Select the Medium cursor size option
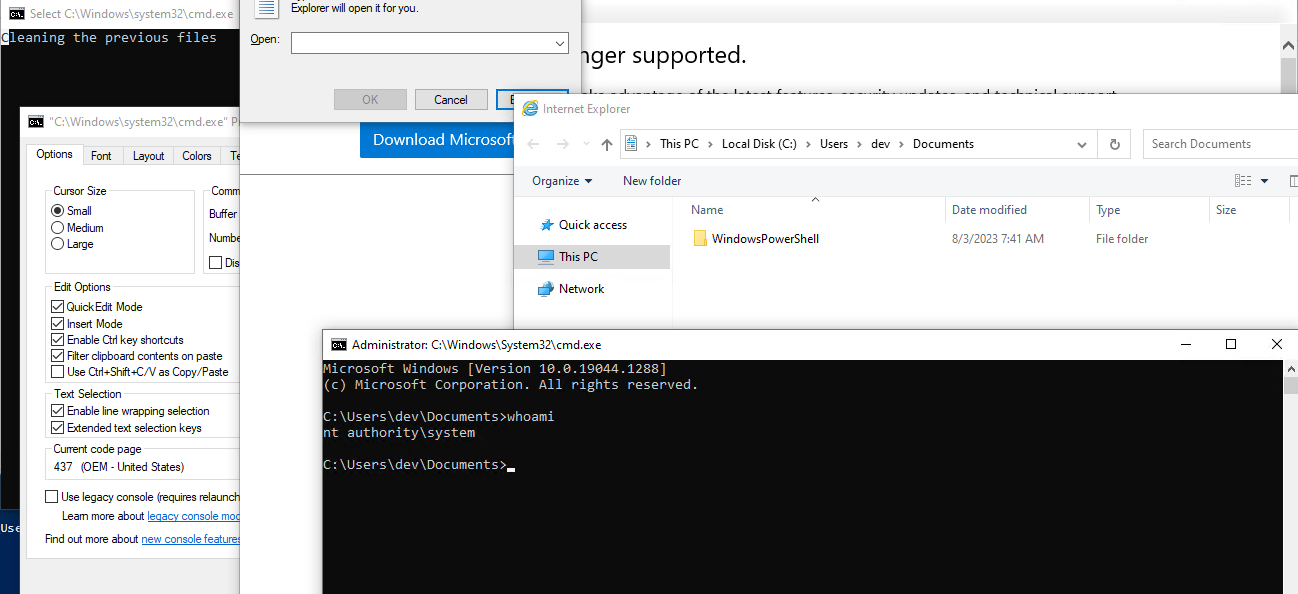 (x=58, y=228)
